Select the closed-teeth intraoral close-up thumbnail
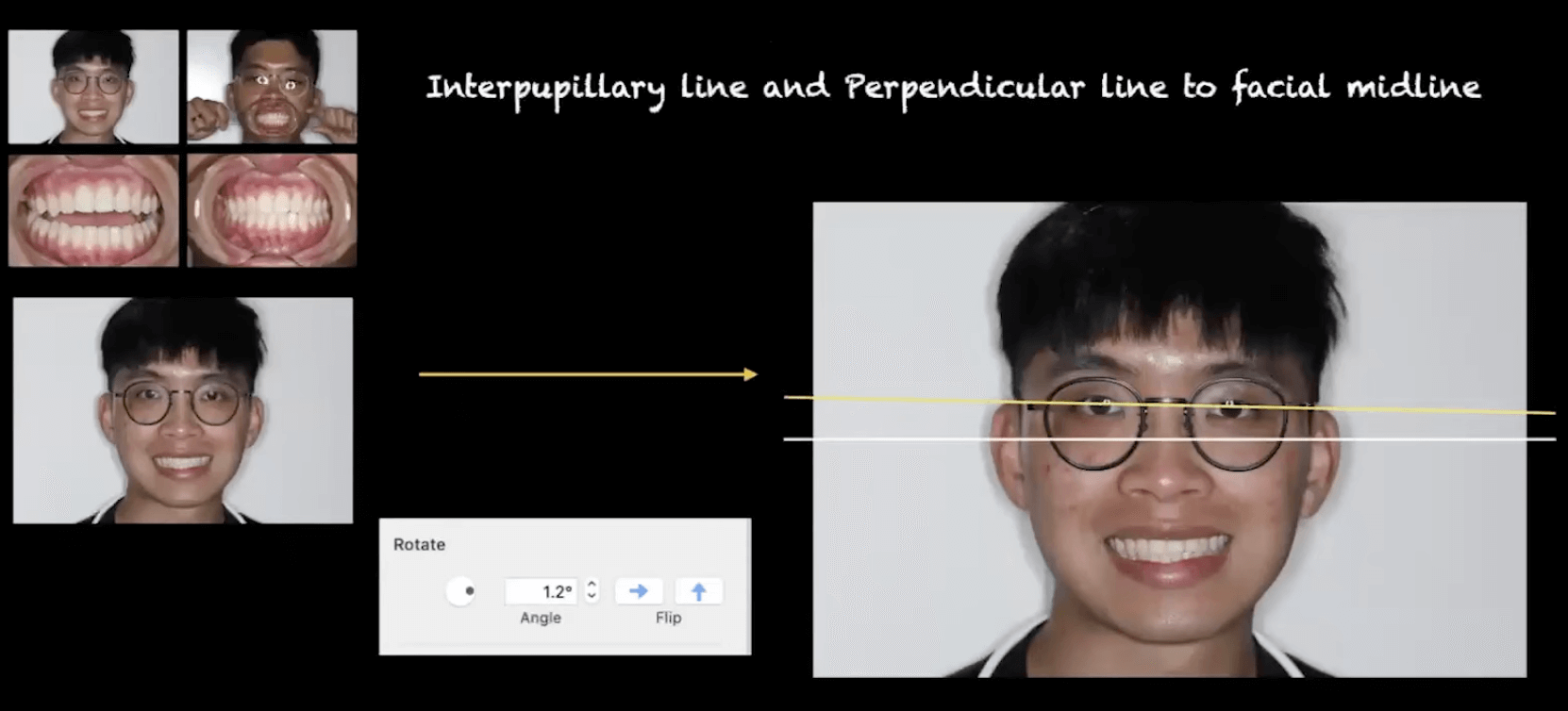This screenshot has width=1568, height=711. pyautogui.click(x=272, y=210)
